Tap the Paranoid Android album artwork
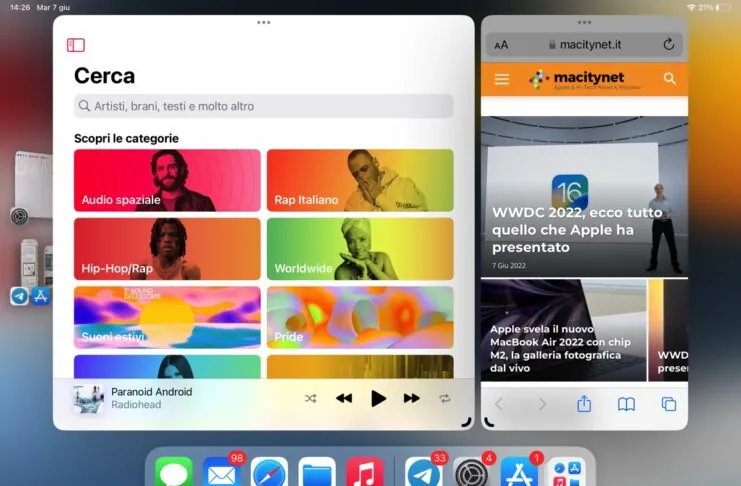 pos(89,399)
